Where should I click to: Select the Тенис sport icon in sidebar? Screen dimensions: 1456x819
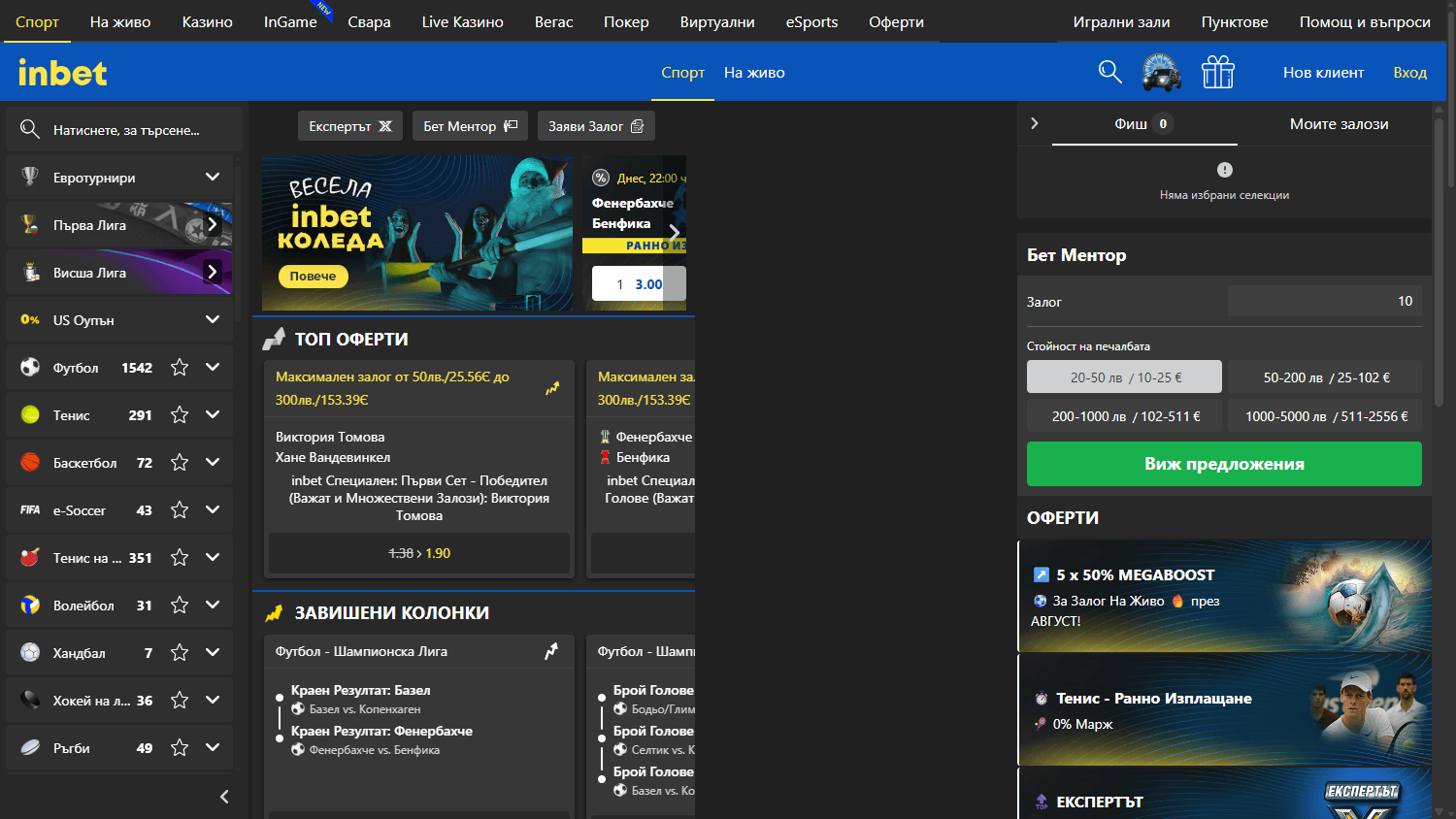pos(28,414)
